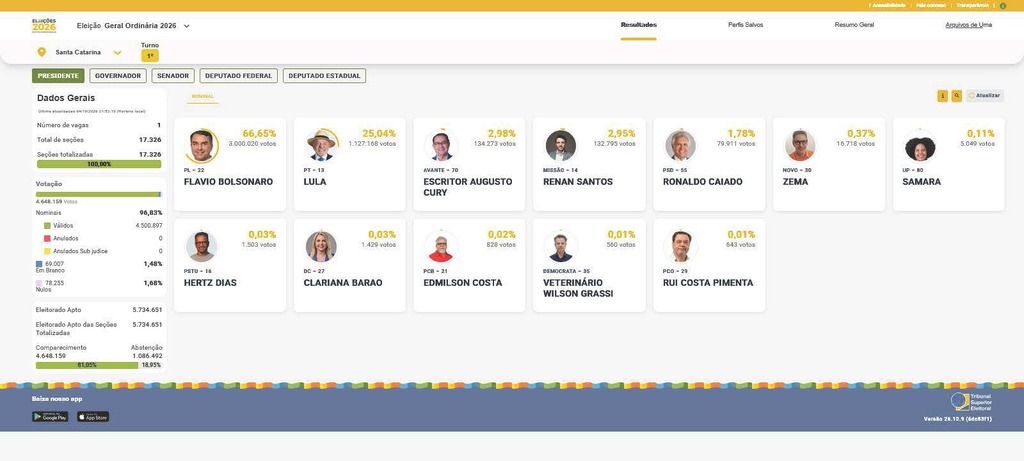The width and height of the screenshot is (1024, 461).
Task: Open the App Store badge
Action: (x=93, y=417)
